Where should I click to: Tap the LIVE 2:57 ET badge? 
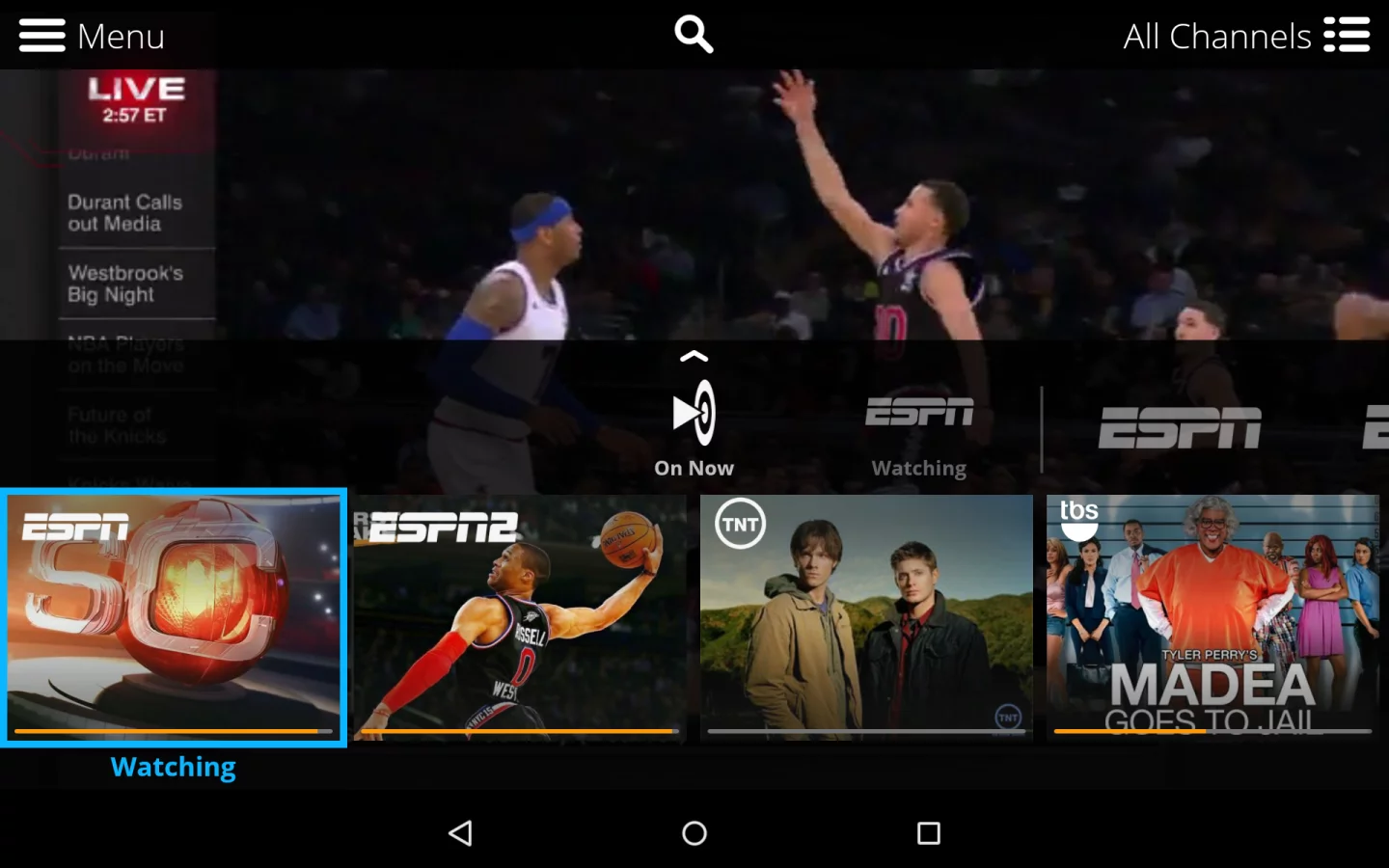point(136,101)
